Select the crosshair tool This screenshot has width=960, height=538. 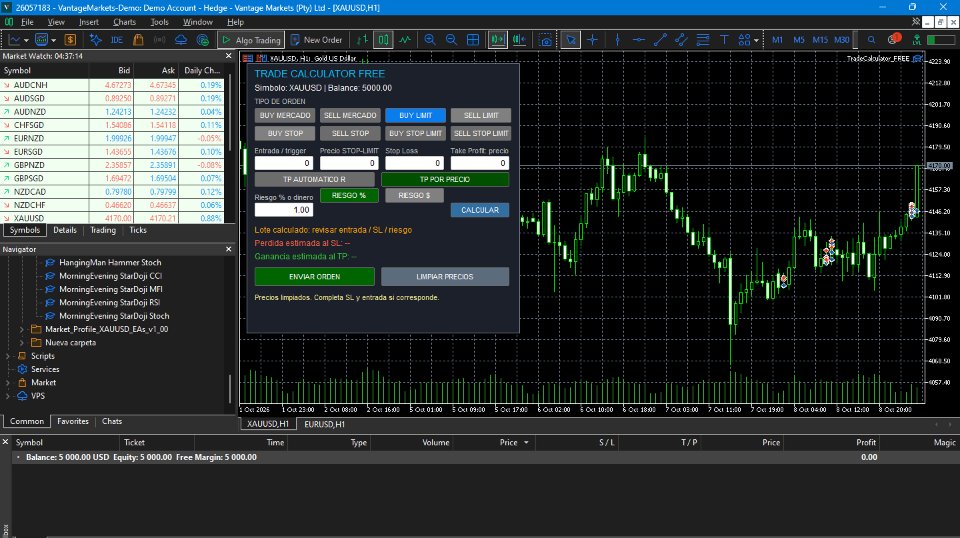[592, 40]
